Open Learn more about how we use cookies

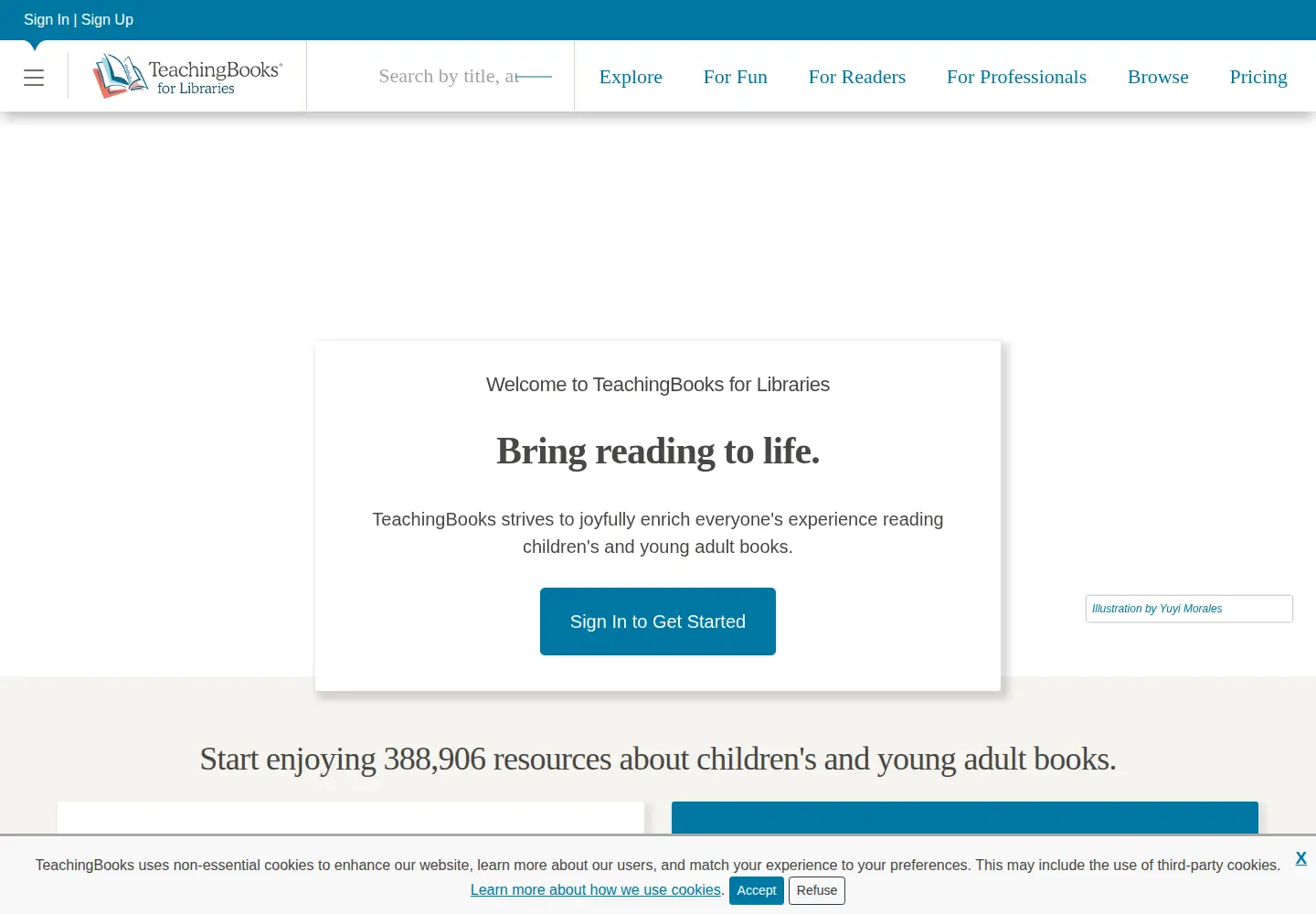pyautogui.click(x=596, y=890)
